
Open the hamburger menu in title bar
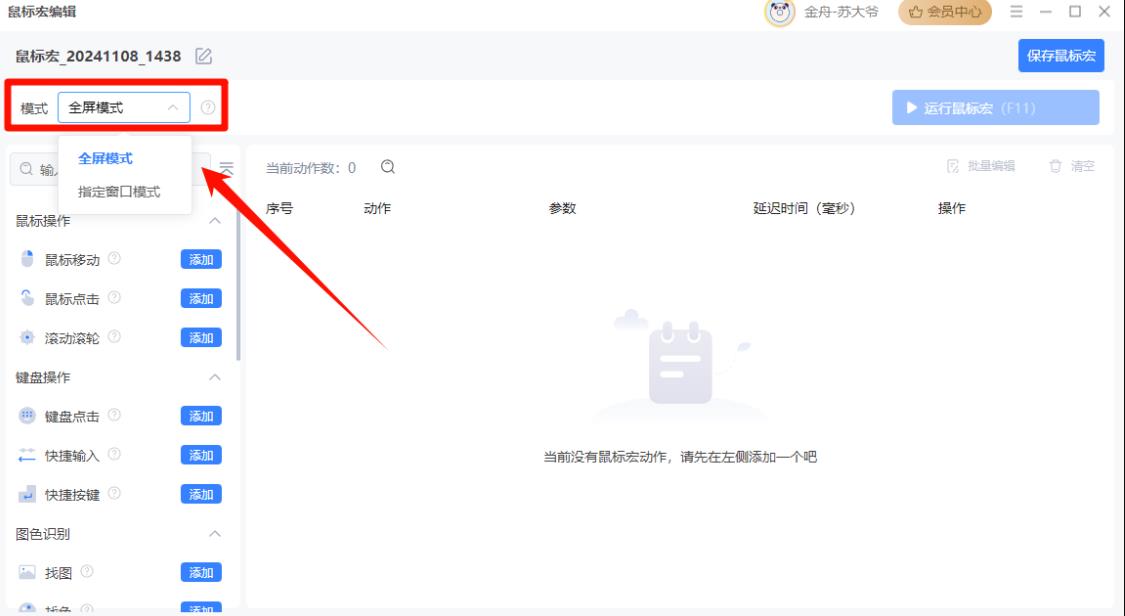click(1016, 11)
